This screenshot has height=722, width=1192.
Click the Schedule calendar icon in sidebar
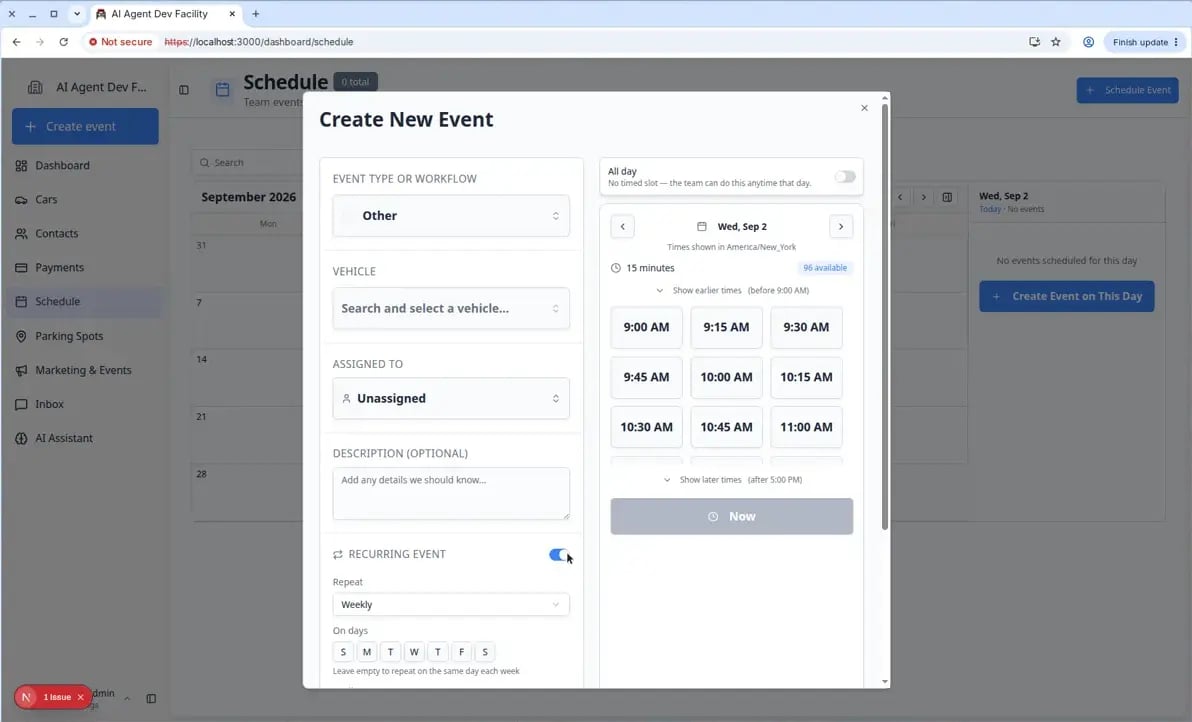[x=21, y=302]
